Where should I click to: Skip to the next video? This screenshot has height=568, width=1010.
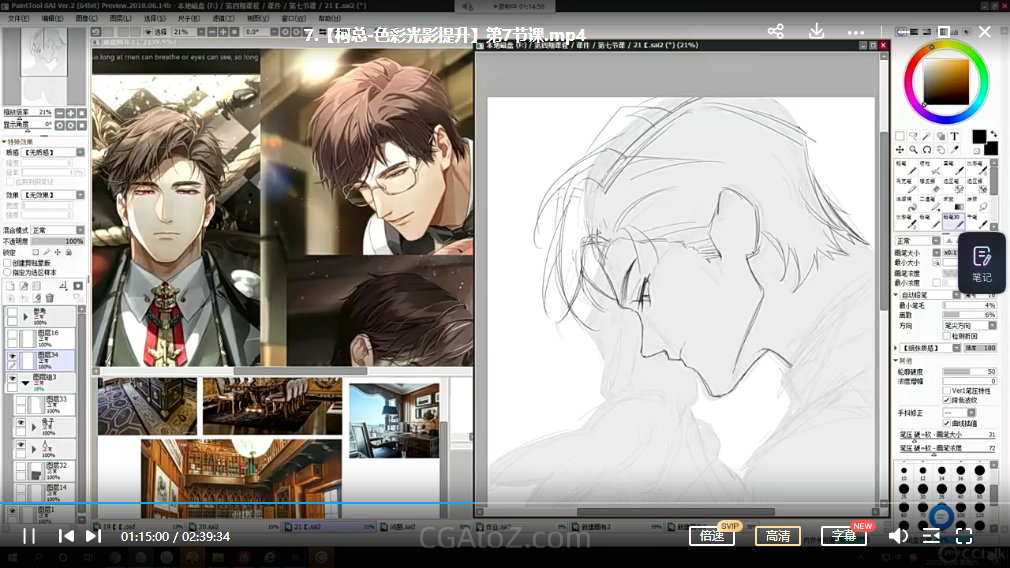(x=93, y=536)
